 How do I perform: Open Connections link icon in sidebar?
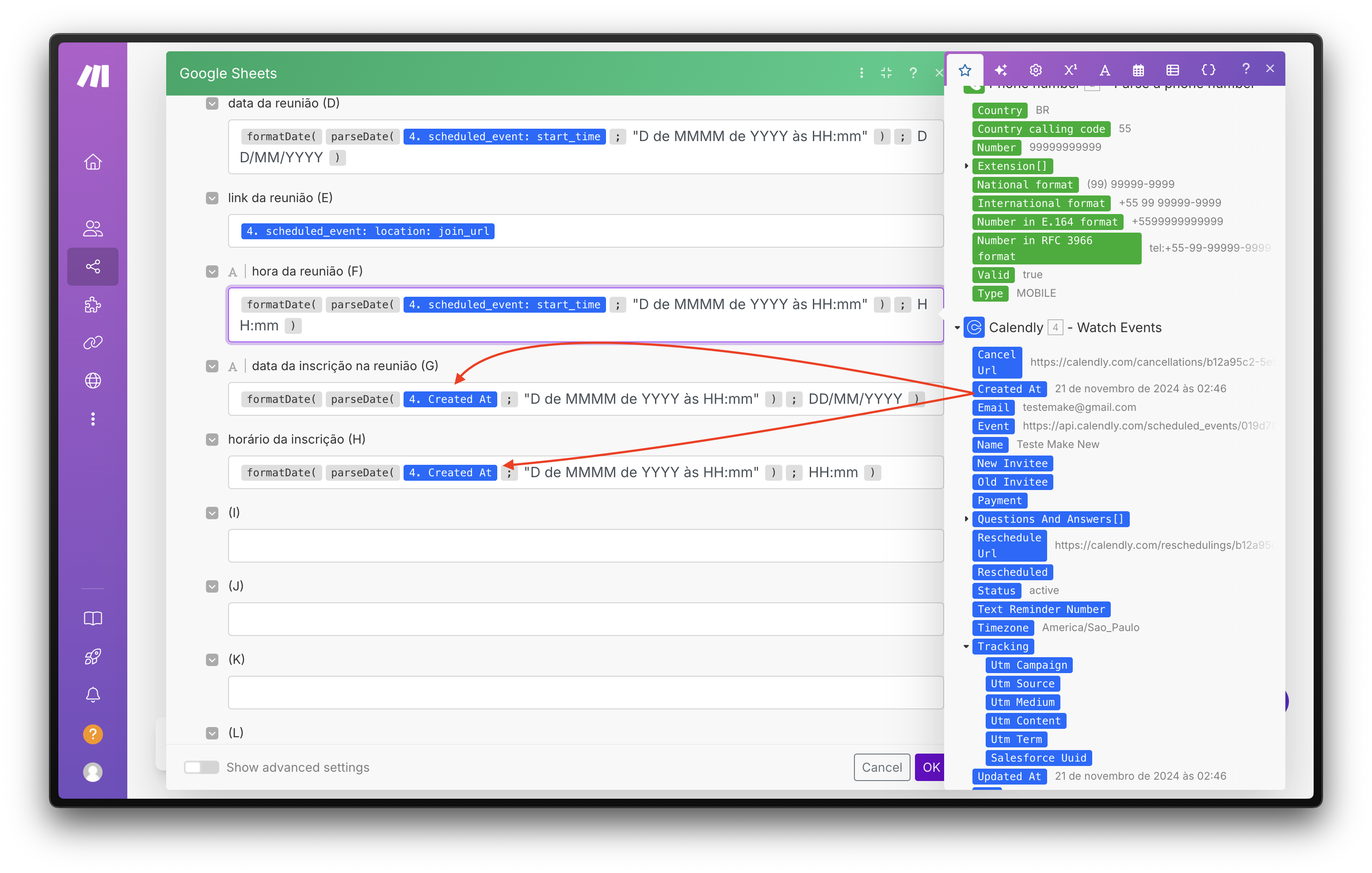(93, 342)
